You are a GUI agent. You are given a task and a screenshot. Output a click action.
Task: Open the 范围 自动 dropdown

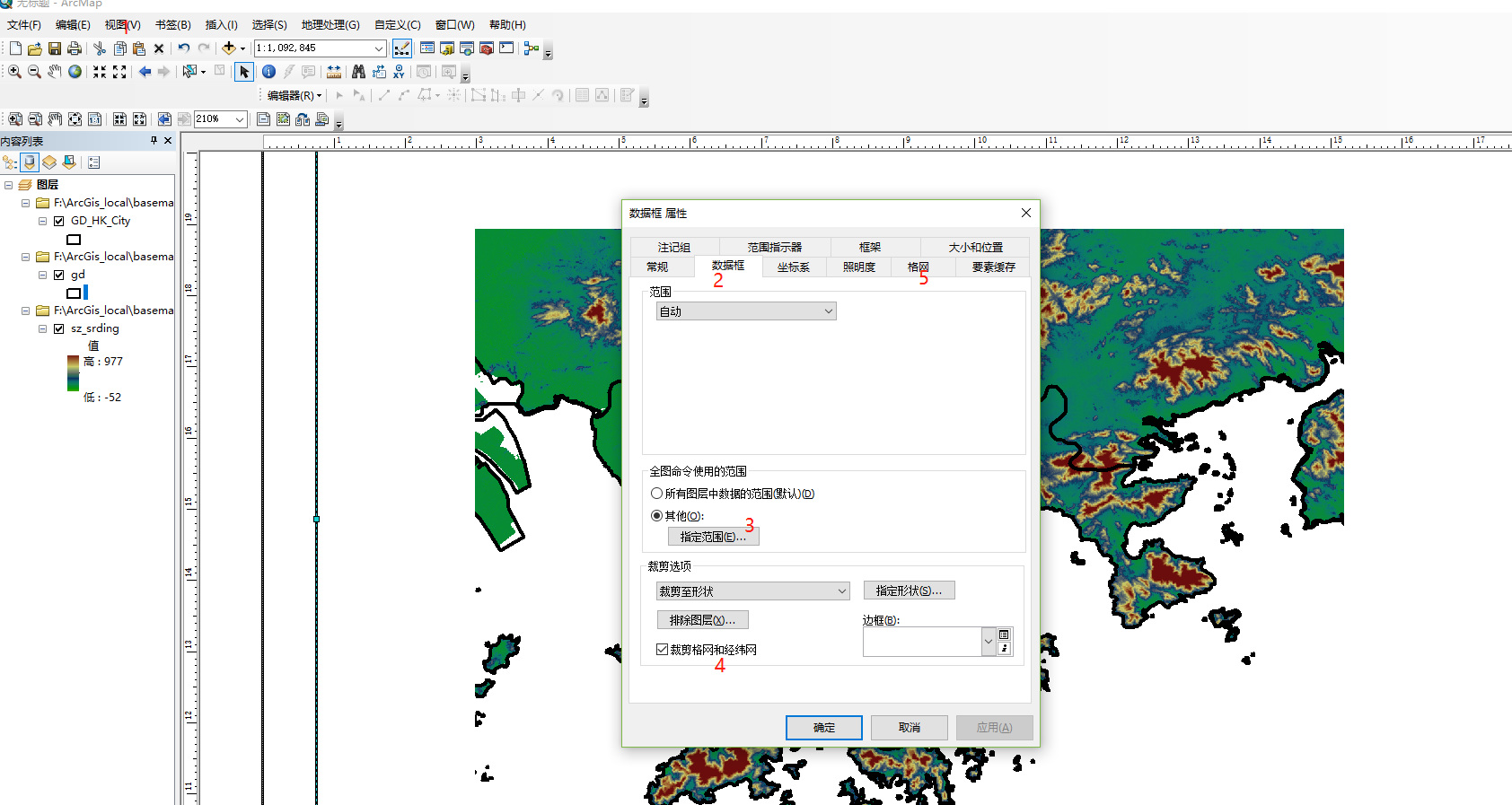pyautogui.click(x=746, y=311)
